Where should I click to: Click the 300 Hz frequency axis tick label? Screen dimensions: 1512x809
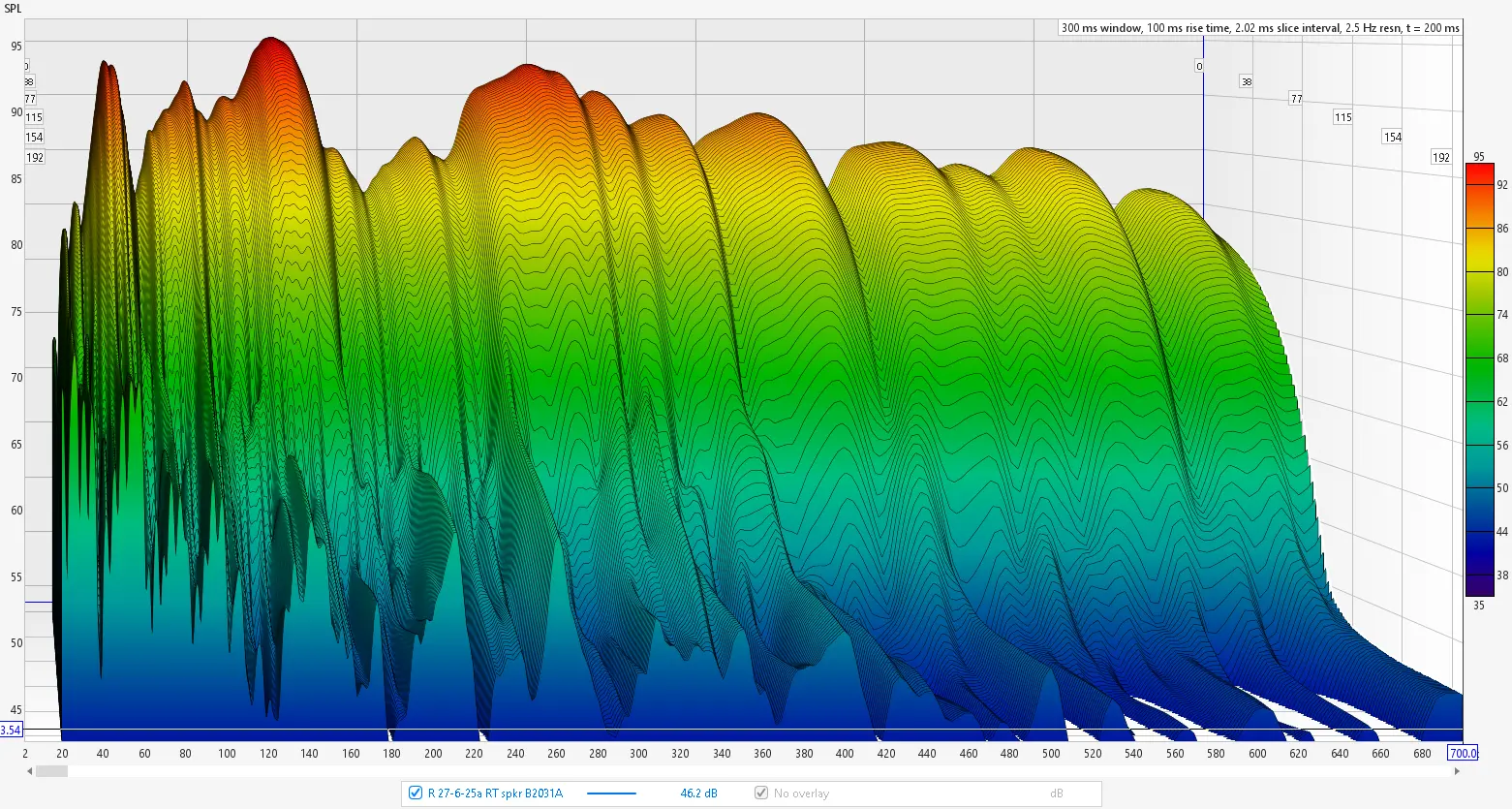click(638, 753)
